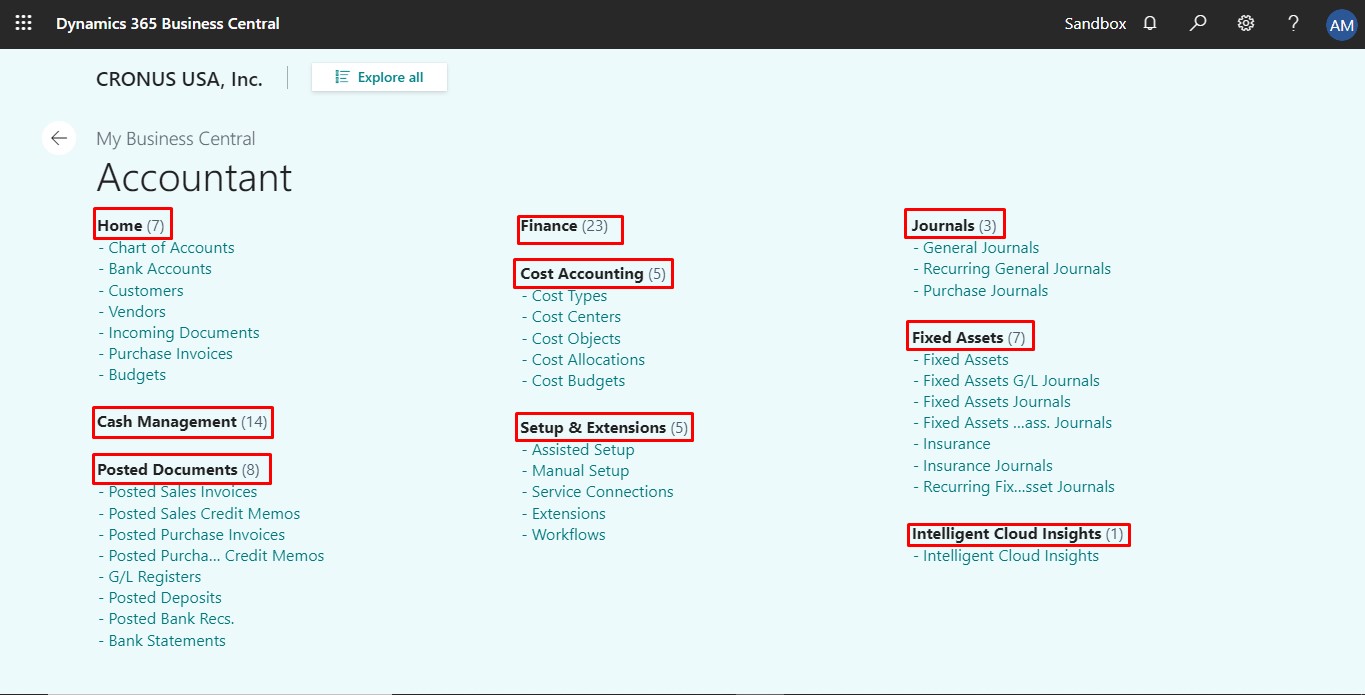Open Fixed Assets ...ass. Journals link
Image resolution: width=1365 pixels, height=695 pixels.
click(x=1017, y=423)
